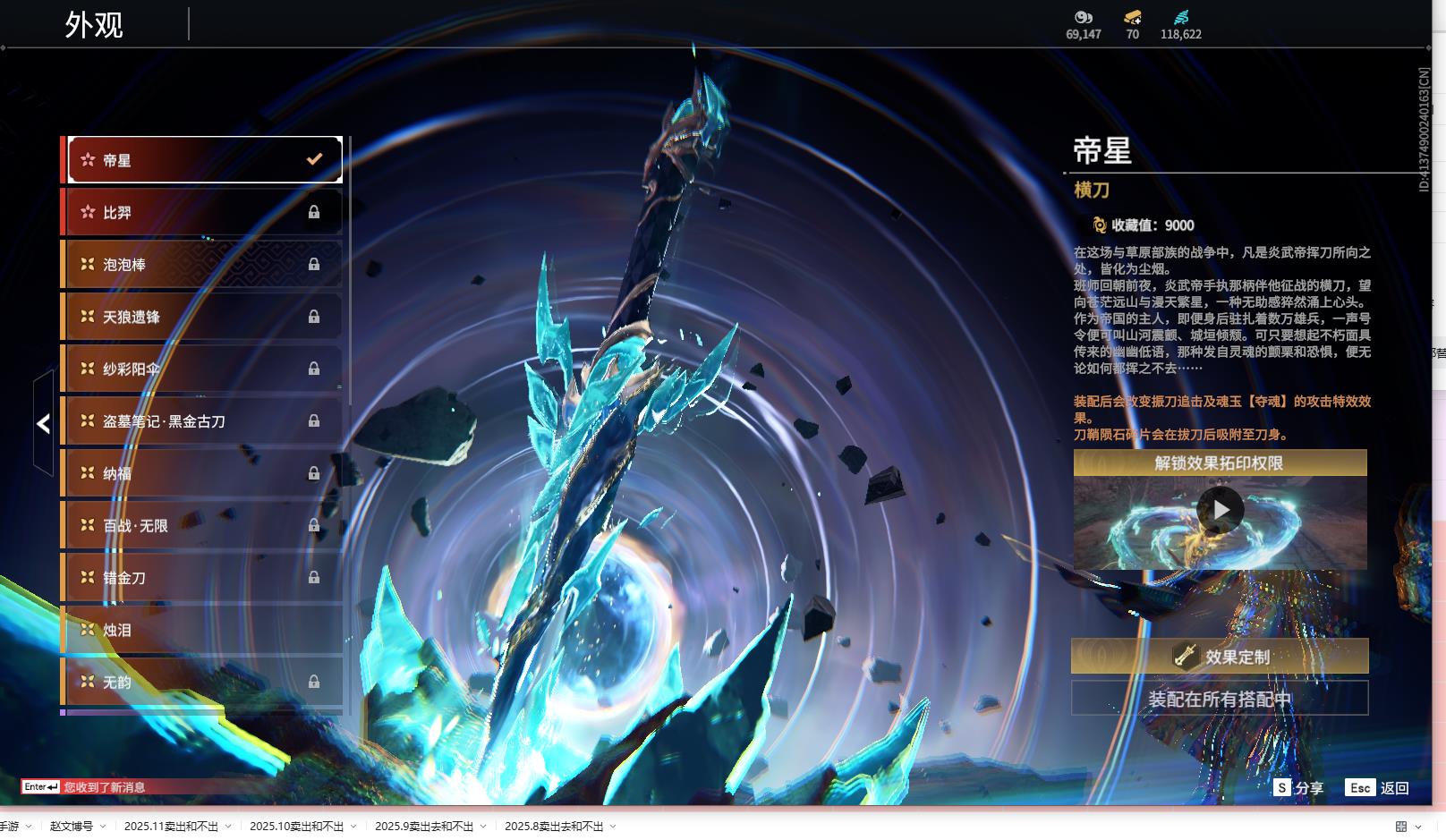The image size is (1446, 840).
Task: Click the swirl icon beside 收藏值: 9000
Action: click(1100, 225)
